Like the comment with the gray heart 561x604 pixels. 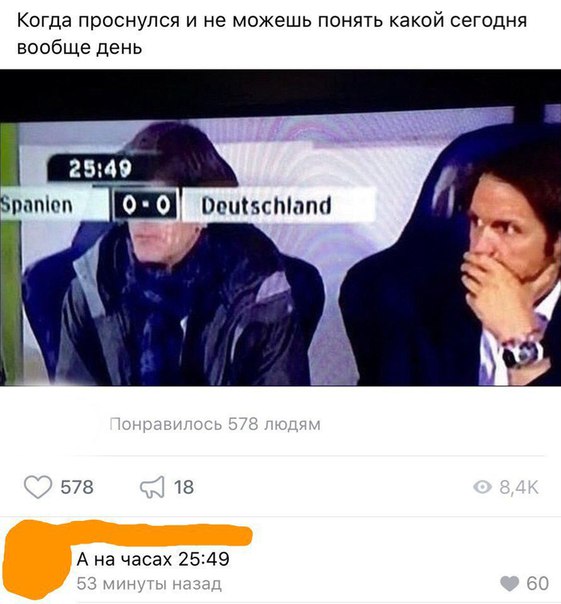[509, 584]
